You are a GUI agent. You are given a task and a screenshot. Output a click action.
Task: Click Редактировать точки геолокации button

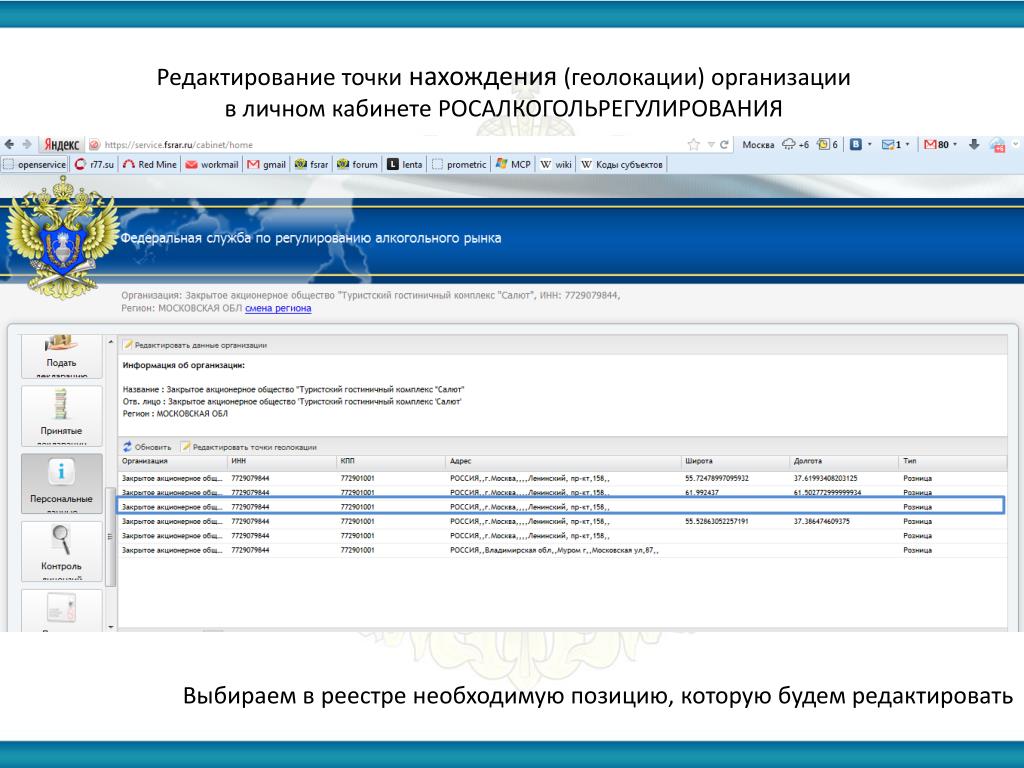(x=249, y=447)
